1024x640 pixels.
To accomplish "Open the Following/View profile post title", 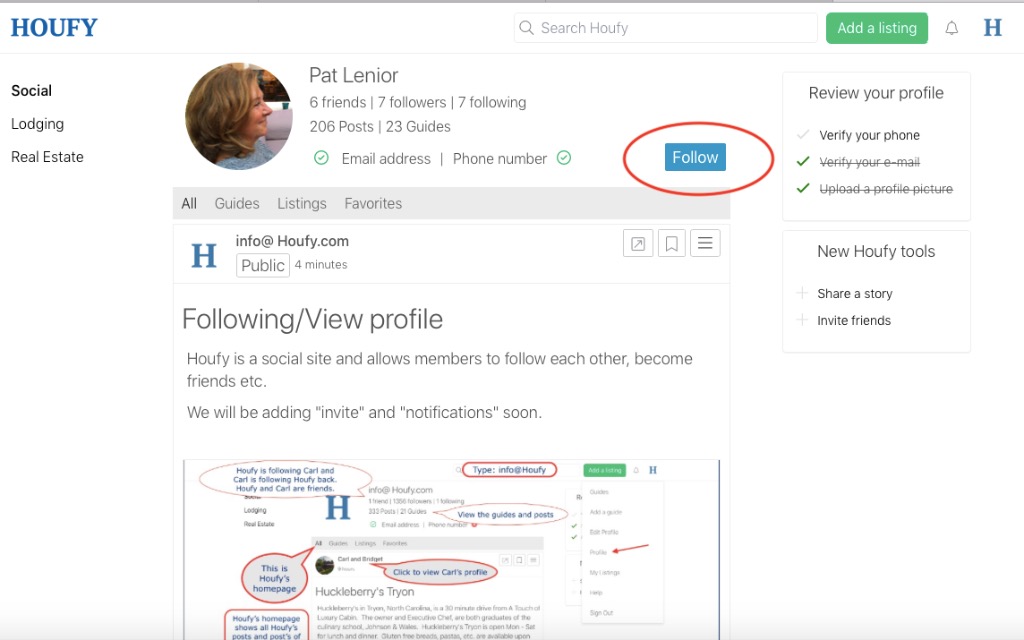I will click(x=312, y=319).
